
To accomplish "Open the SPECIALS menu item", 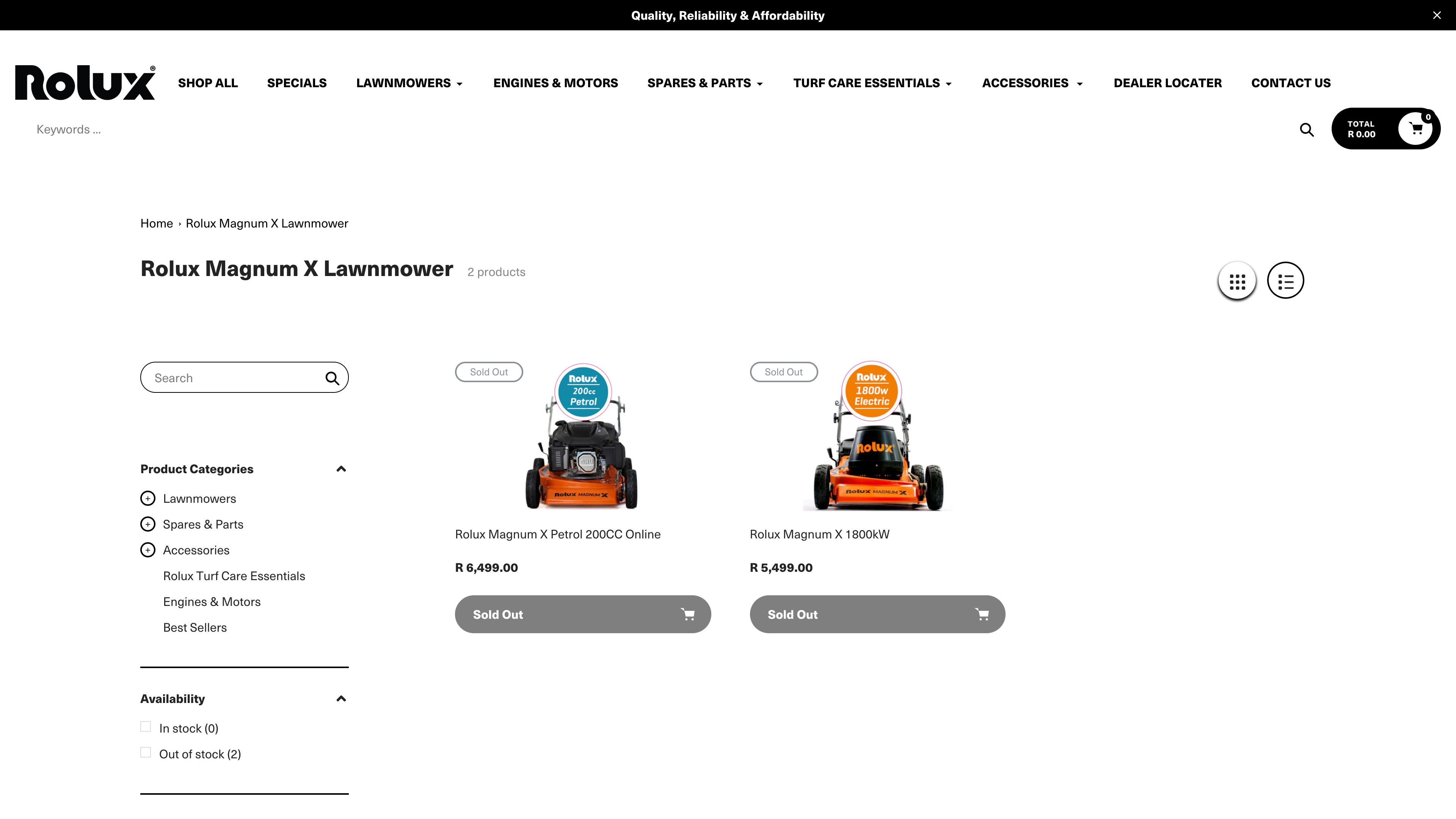I will click(297, 83).
